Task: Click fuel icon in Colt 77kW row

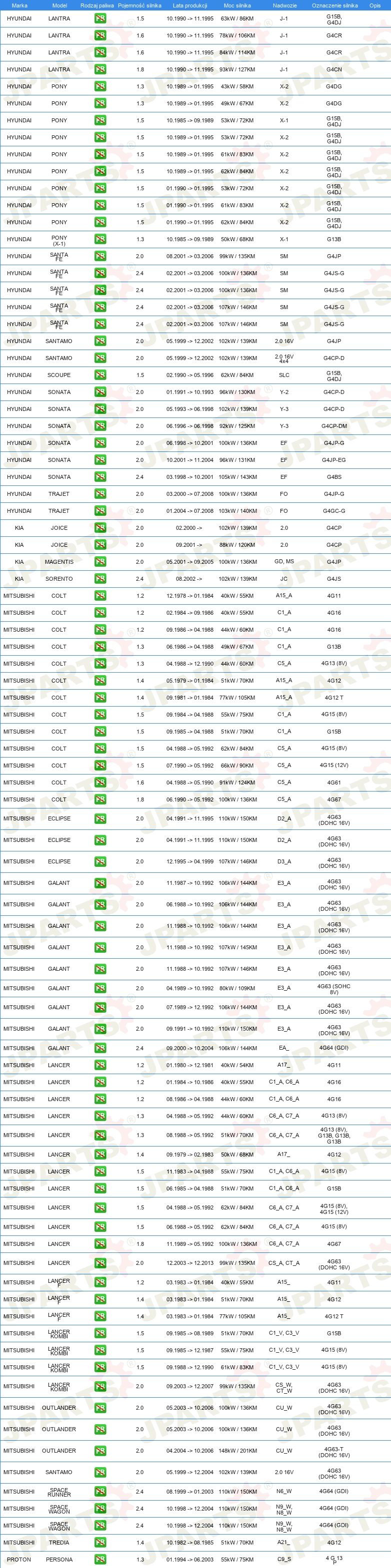Action: coord(100,698)
